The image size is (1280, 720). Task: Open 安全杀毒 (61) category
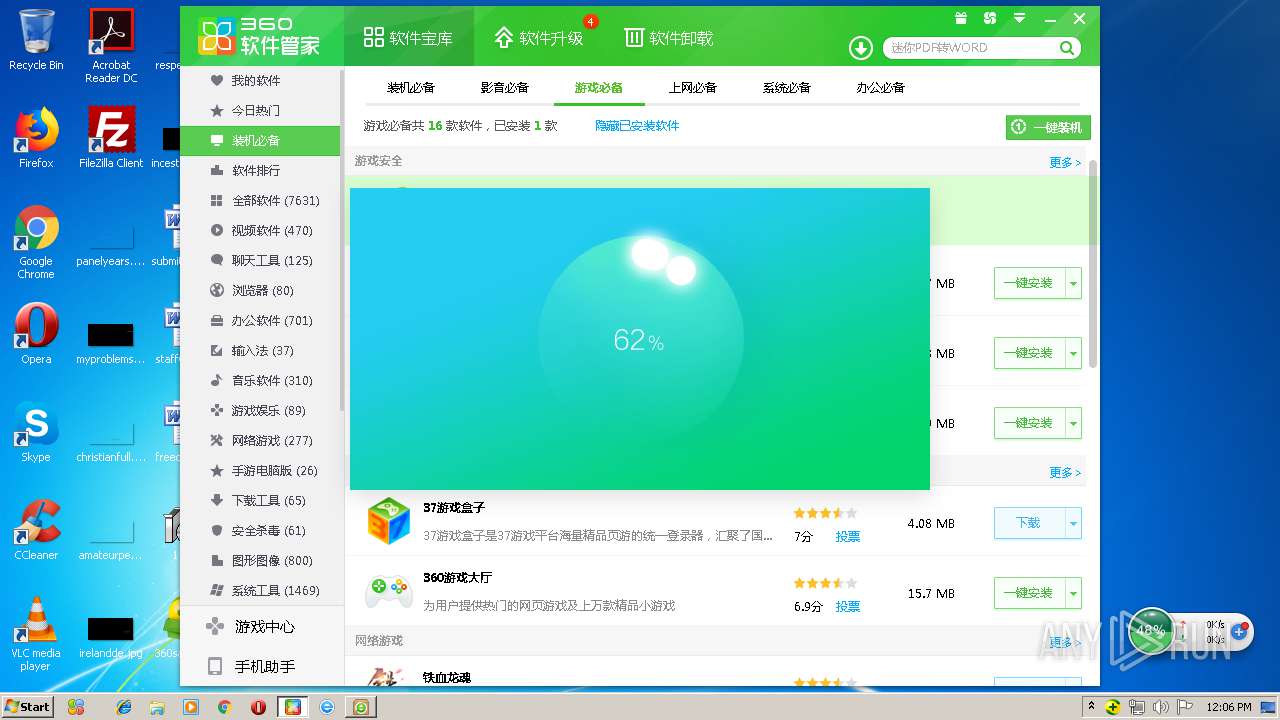(x=260, y=530)
